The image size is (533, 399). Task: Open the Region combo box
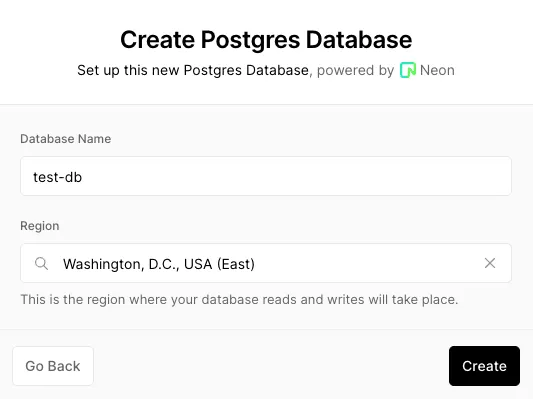click(x=266, y=263)
